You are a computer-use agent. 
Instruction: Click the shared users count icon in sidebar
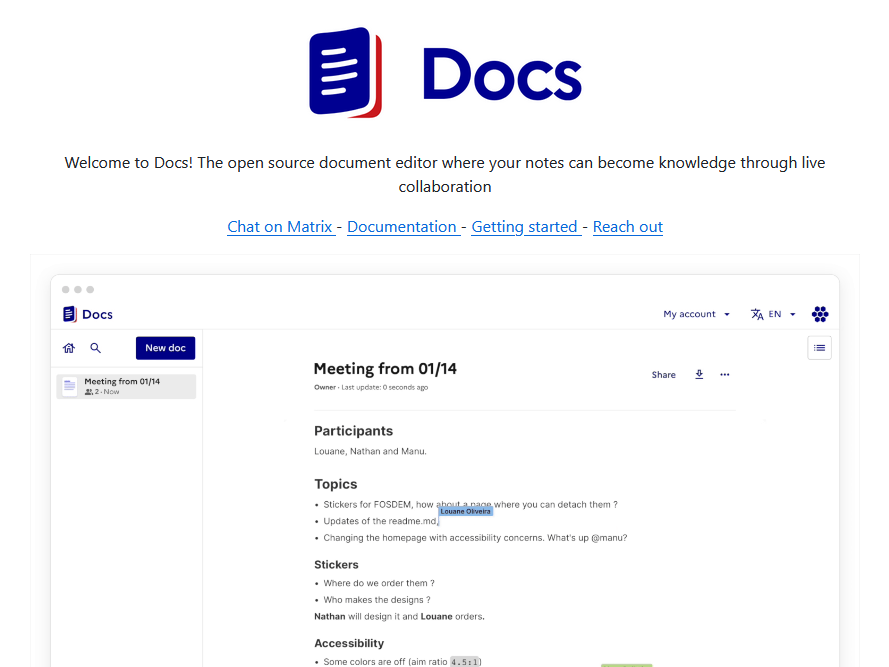[x=88, y=392]
